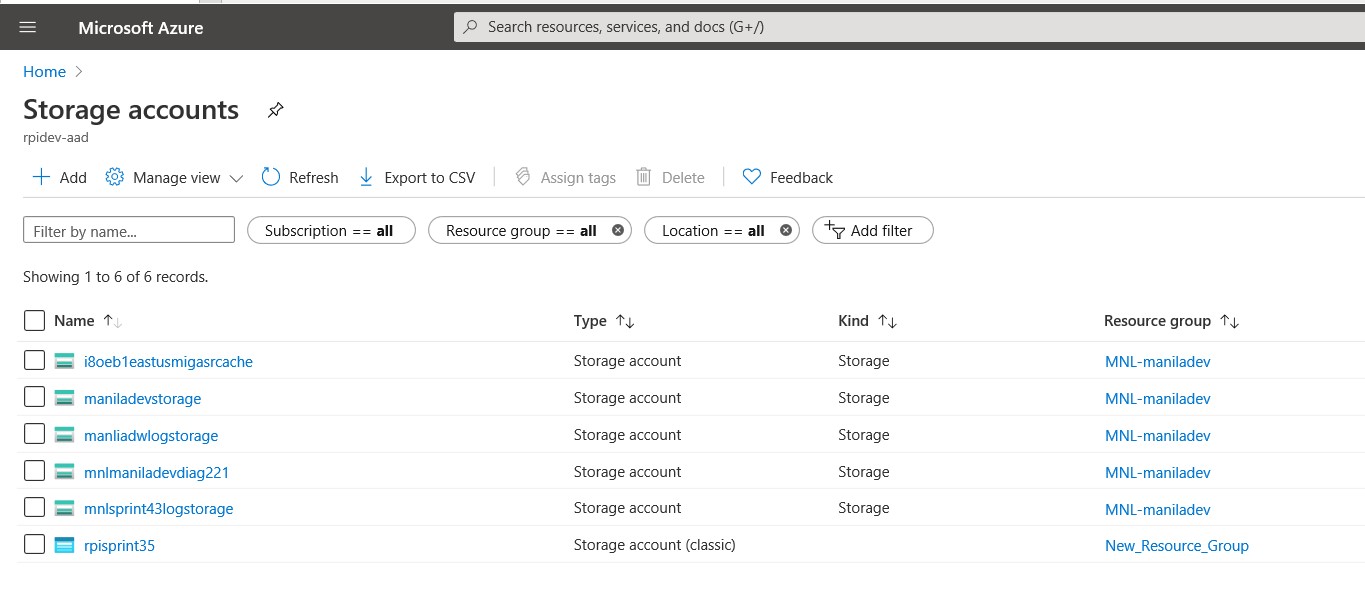
Task: Toggle the select-all checkbox in header
Action: pyautogui.click(x=34, y=320)
